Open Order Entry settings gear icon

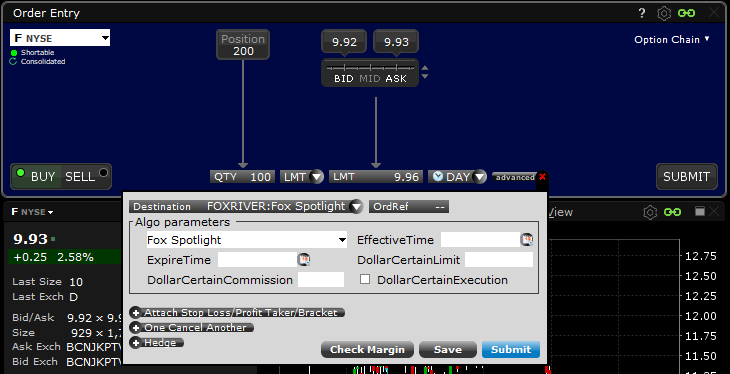tap(664, 14)
